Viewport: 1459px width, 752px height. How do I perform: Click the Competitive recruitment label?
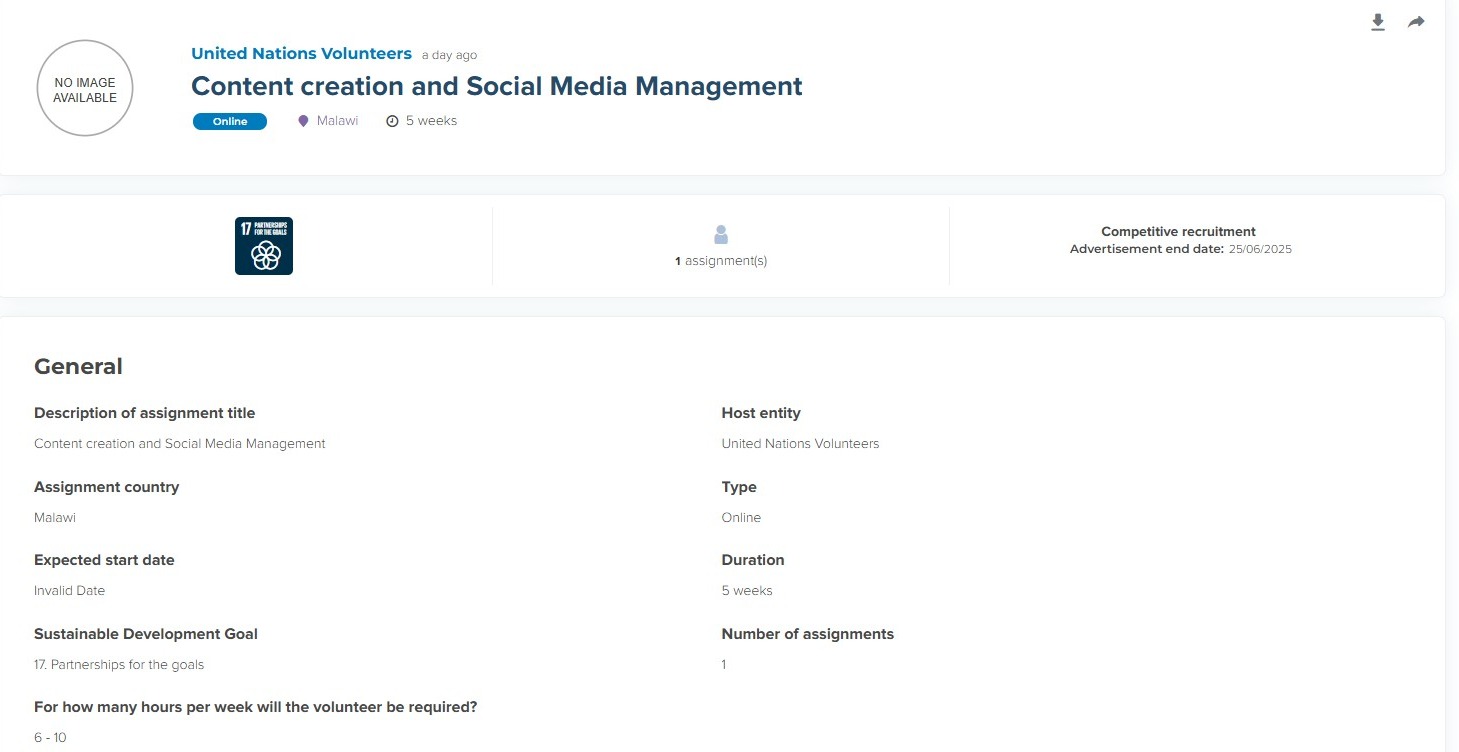point(1178,231)
